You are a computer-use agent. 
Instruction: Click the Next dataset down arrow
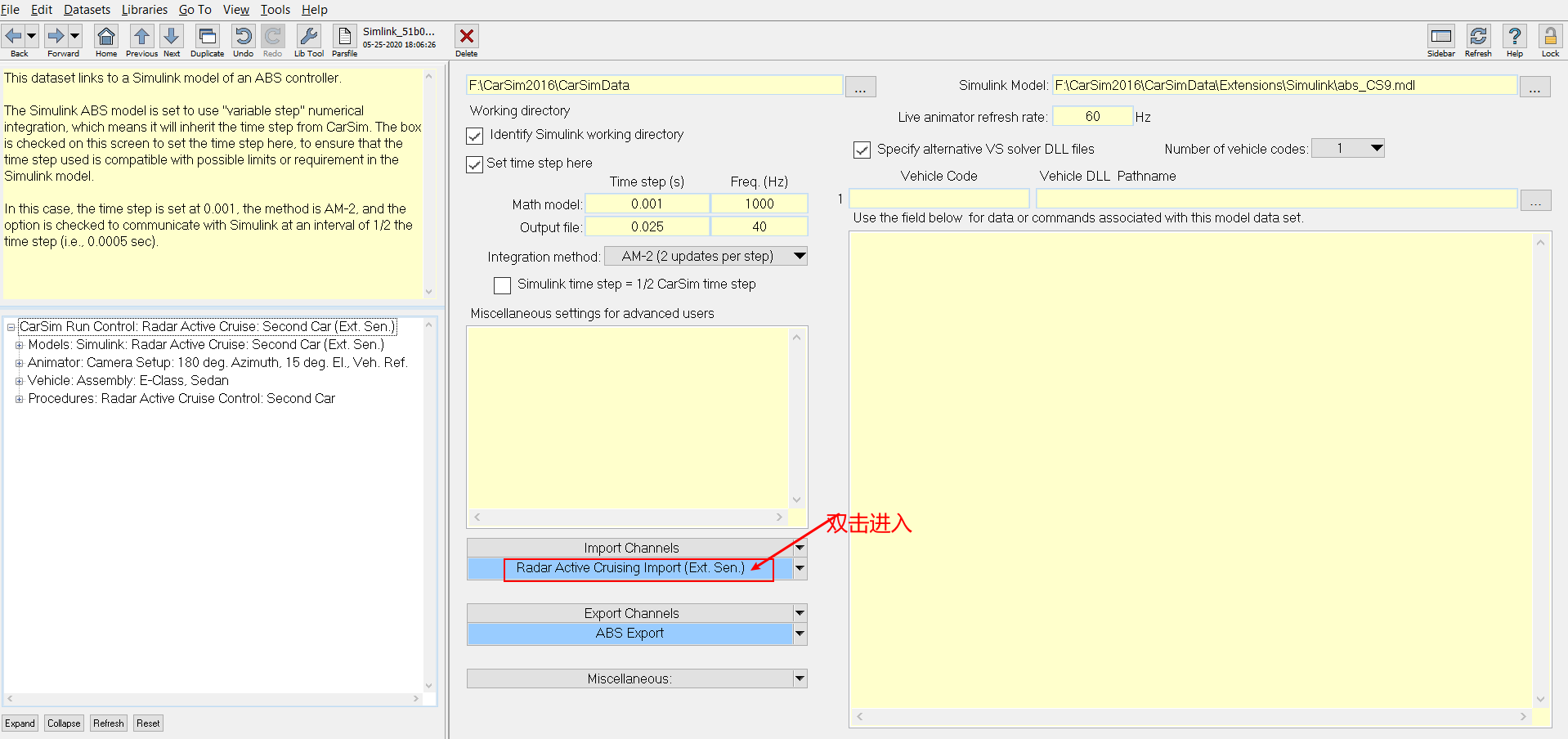coord(172,36)
